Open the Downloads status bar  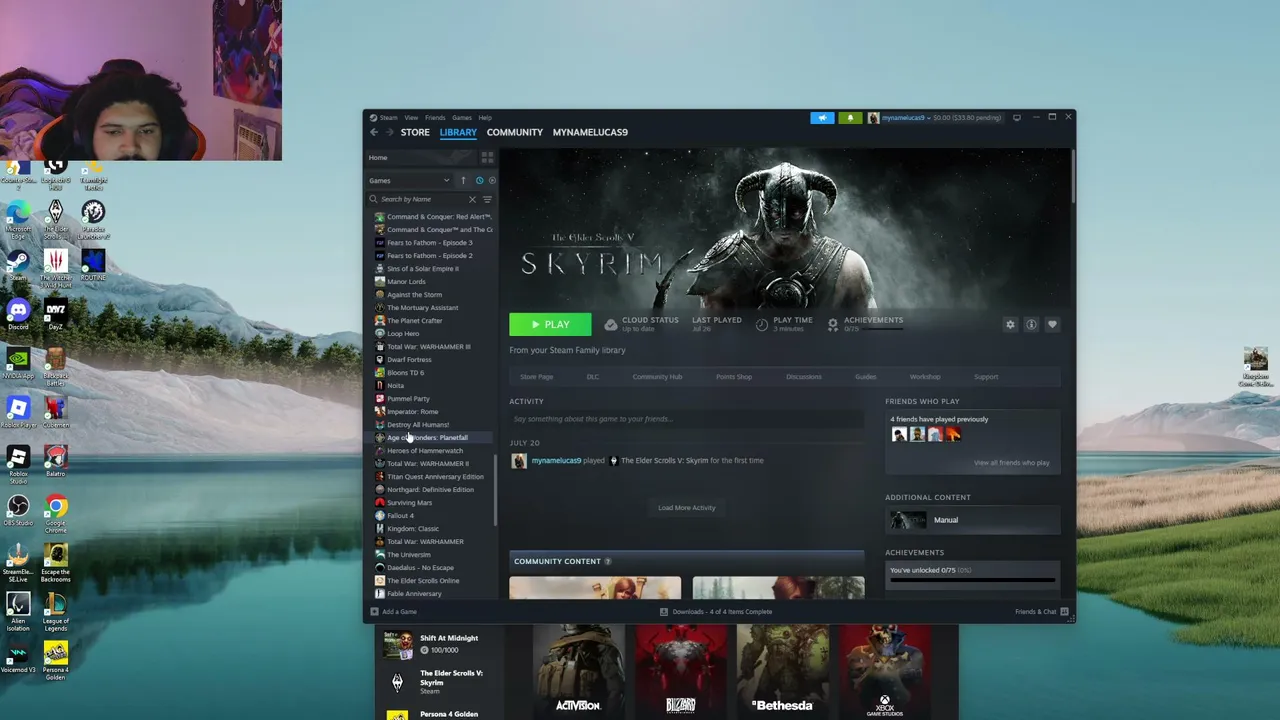(716, 612)
